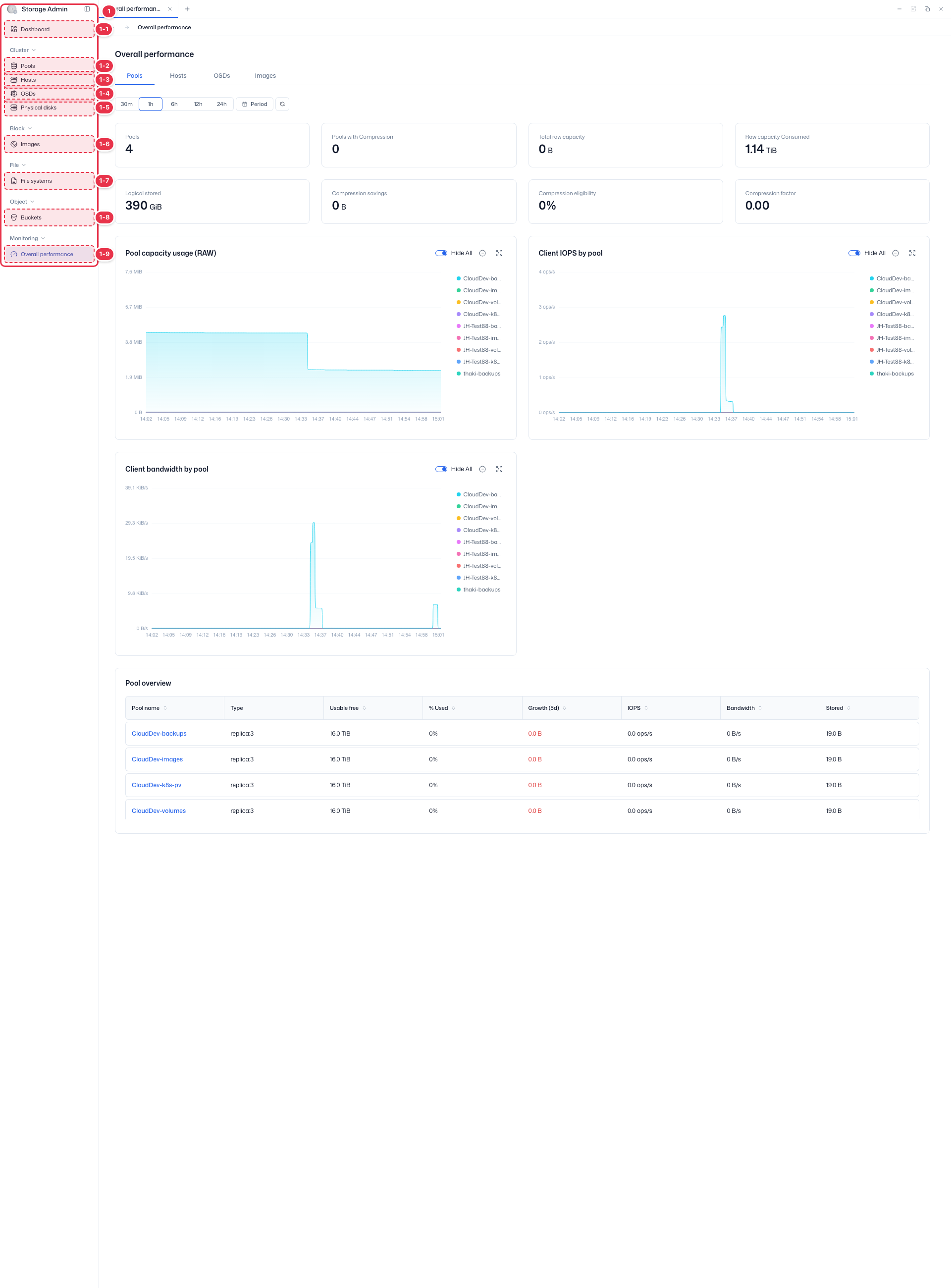Toggle thaki-backups legend in Pool capacity chart

pyautogui.click(x=478, y=374)
